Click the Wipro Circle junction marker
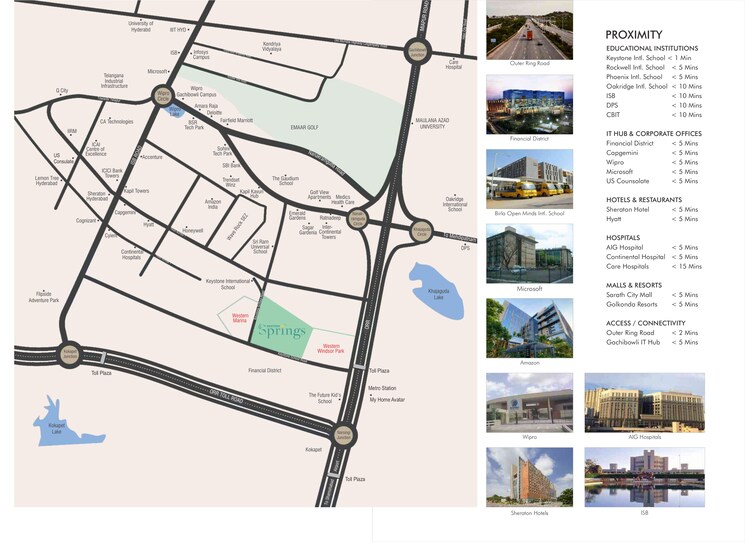 tap(162, 96)
